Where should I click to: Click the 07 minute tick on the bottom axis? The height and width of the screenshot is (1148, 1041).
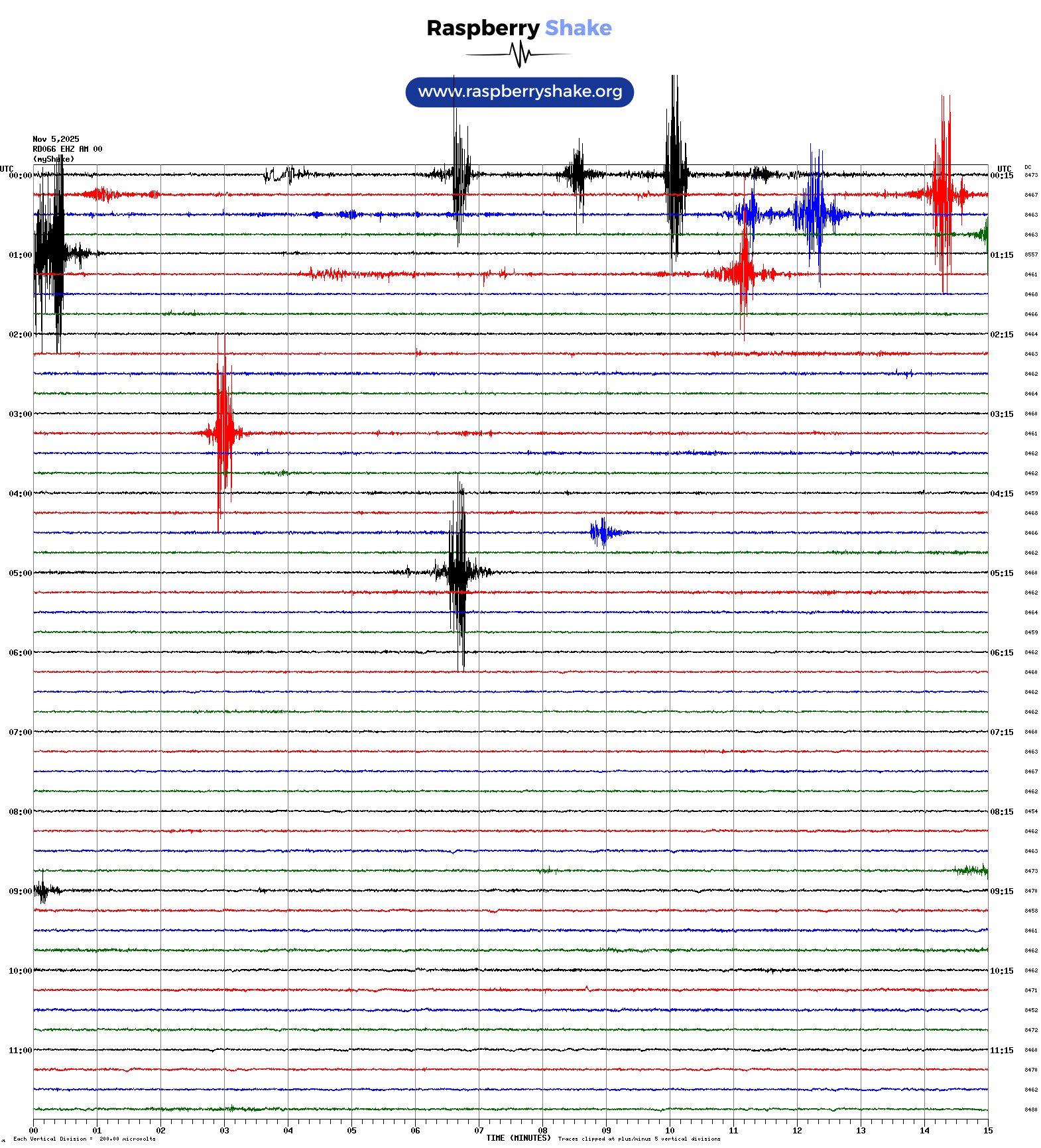click(479, 1131)
